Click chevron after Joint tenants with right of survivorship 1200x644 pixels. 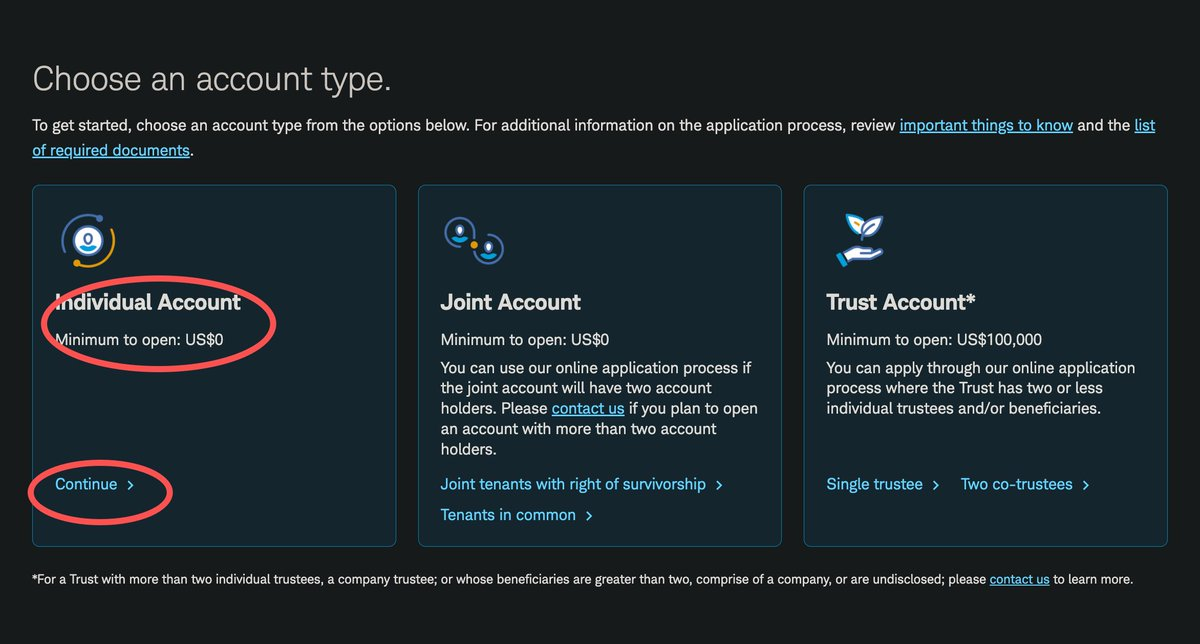click(x=719, y=485)
